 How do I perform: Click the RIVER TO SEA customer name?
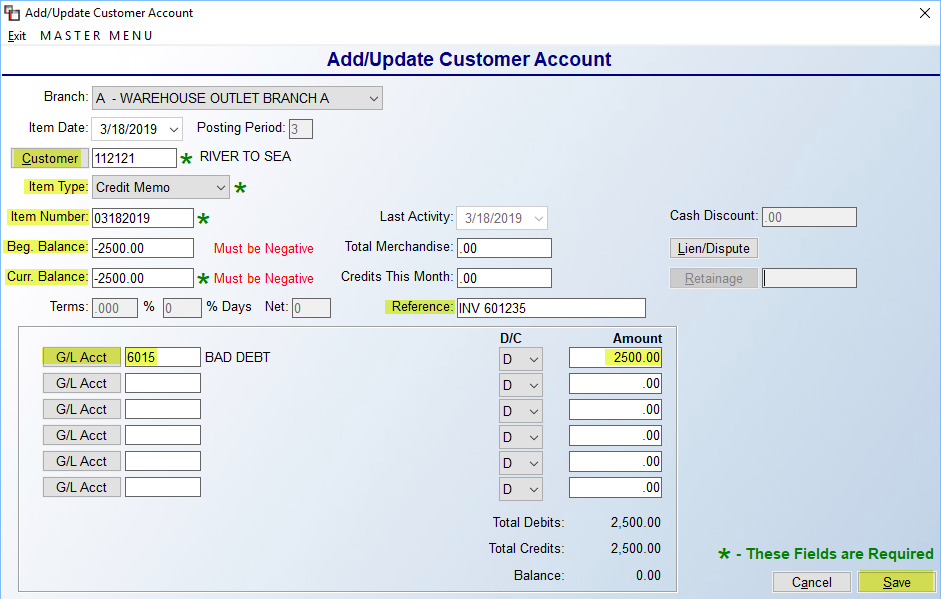[245, 157]
